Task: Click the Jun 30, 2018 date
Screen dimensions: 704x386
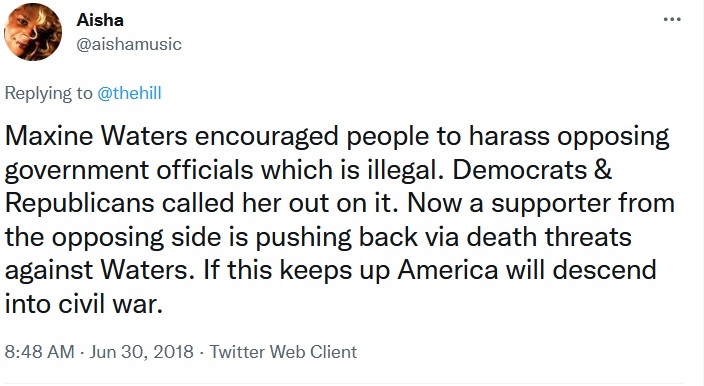Action: point(141,351)
